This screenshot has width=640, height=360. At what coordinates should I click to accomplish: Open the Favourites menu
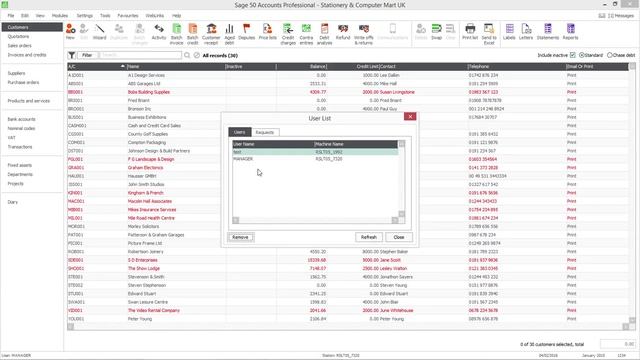[128, 16]
